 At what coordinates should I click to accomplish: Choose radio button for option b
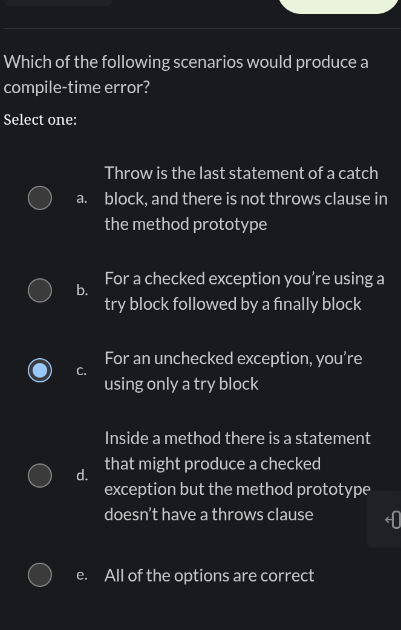pos(40,290)
